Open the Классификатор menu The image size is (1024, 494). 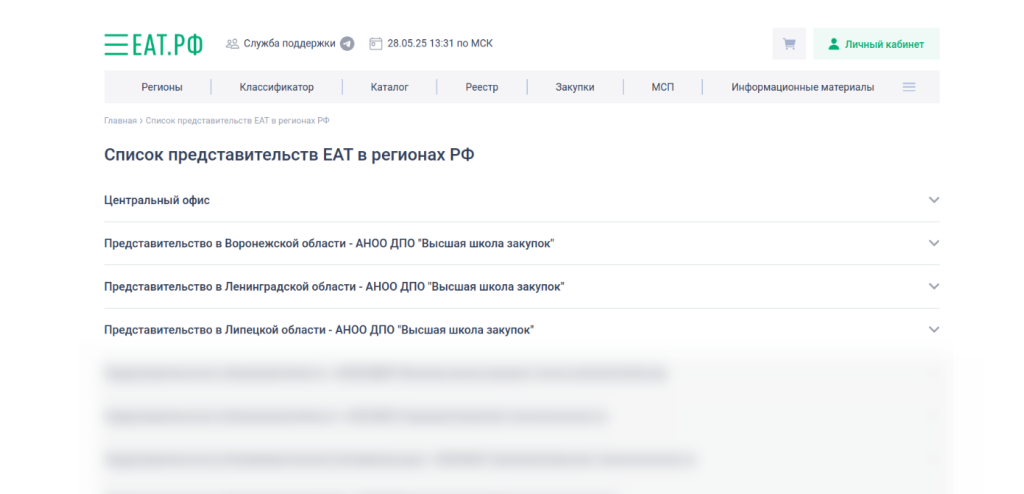pyautogui.click(x=276, y=87)
